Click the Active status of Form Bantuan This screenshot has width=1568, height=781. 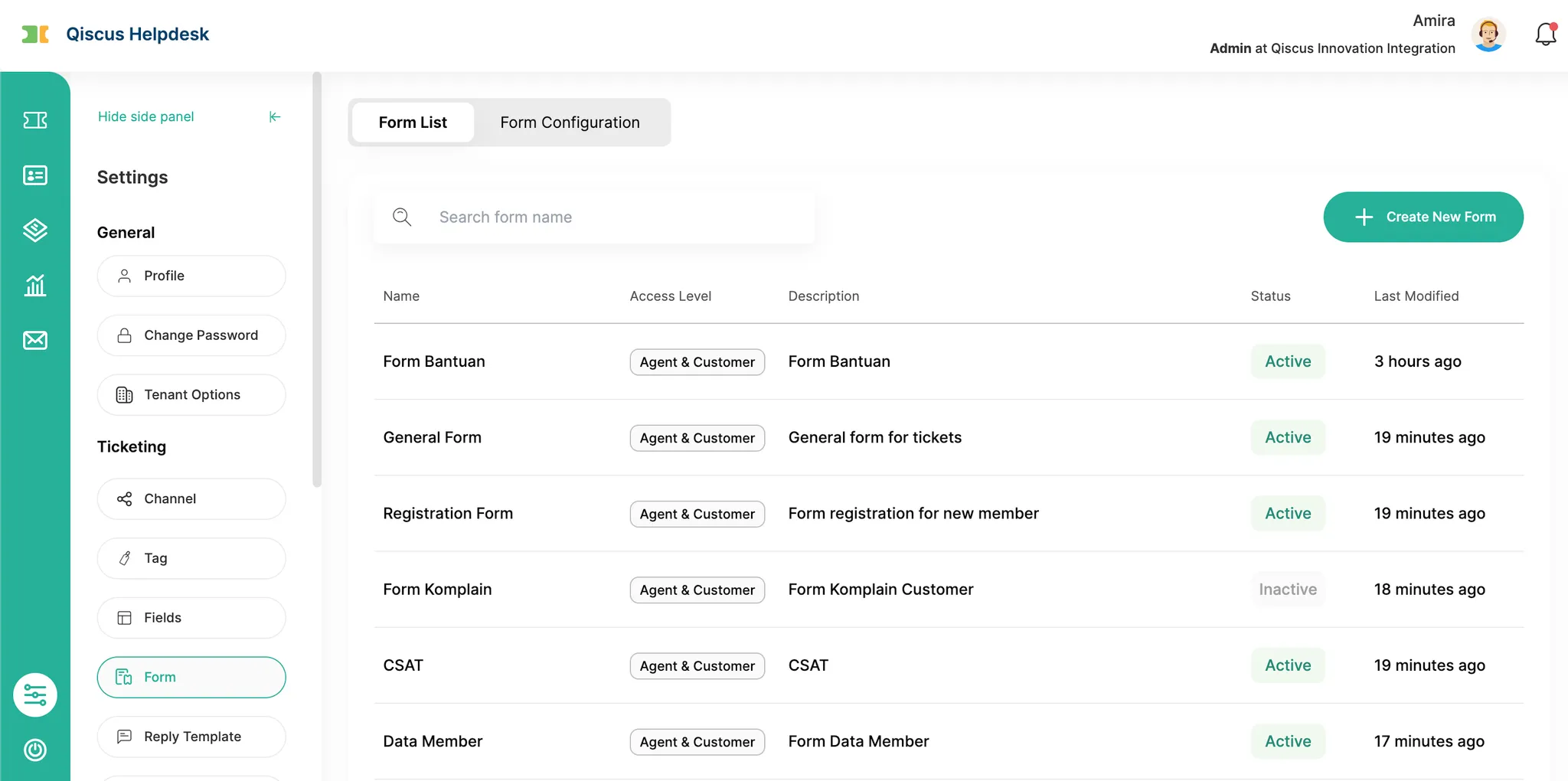pyautogui.click(x=1288, y=361)
